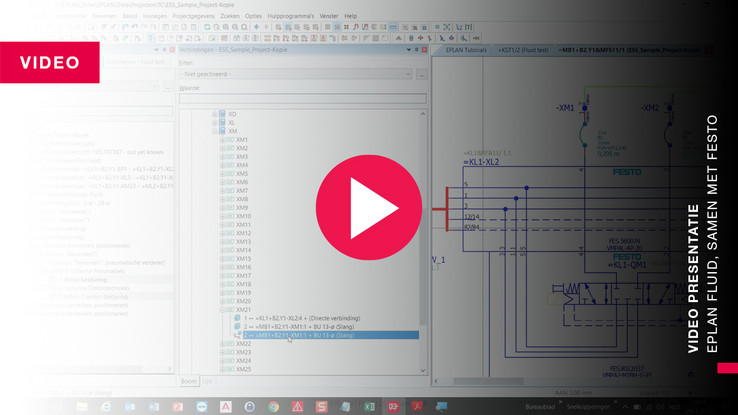Close the Verbindingen panel with red X
The height and width of the screenshot is (415, 738).
tap(424, 49)
